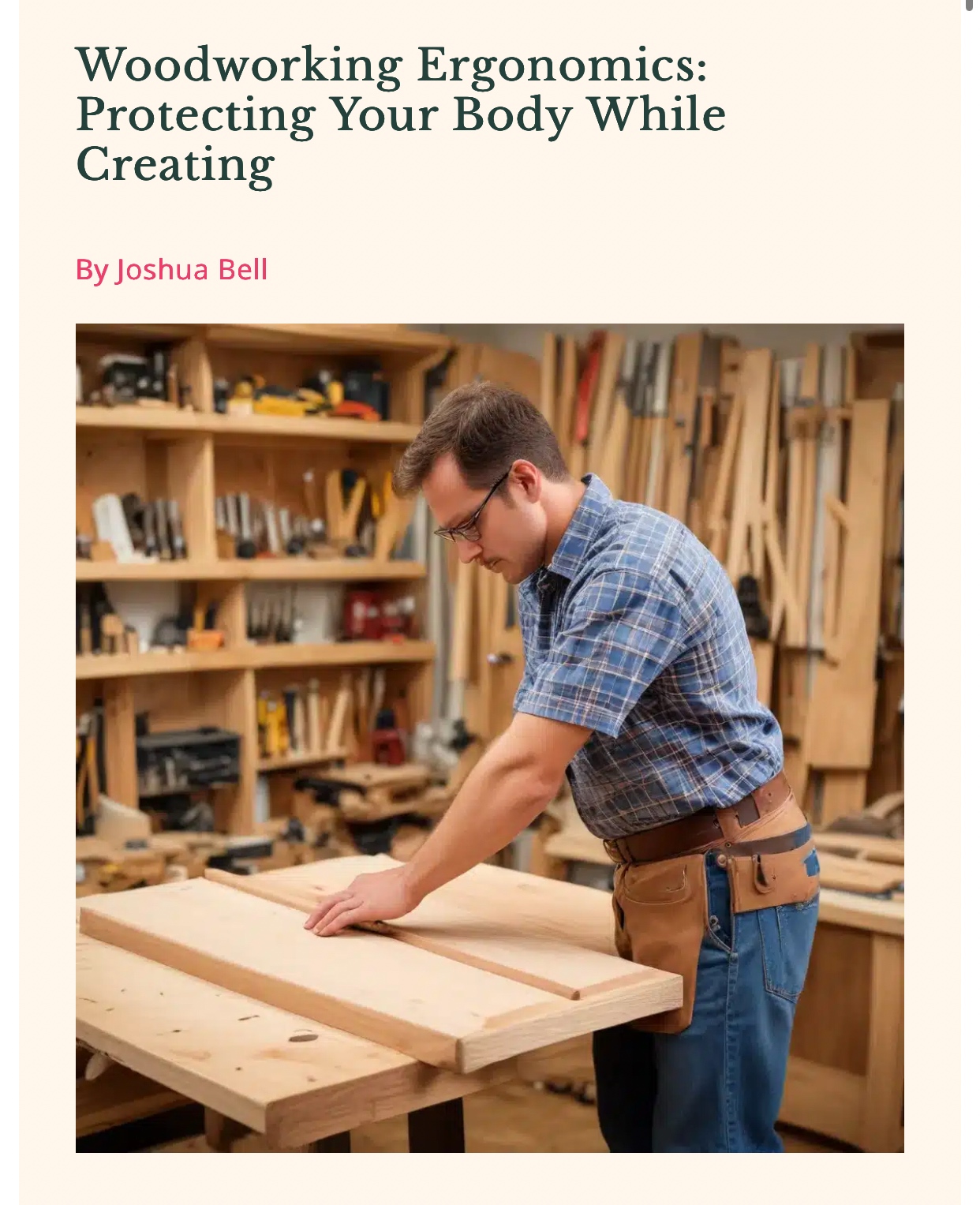Click the Woodworking Ergonomics article title
The height and width of the screenshot is (1205, 980).
coord(401,115)
